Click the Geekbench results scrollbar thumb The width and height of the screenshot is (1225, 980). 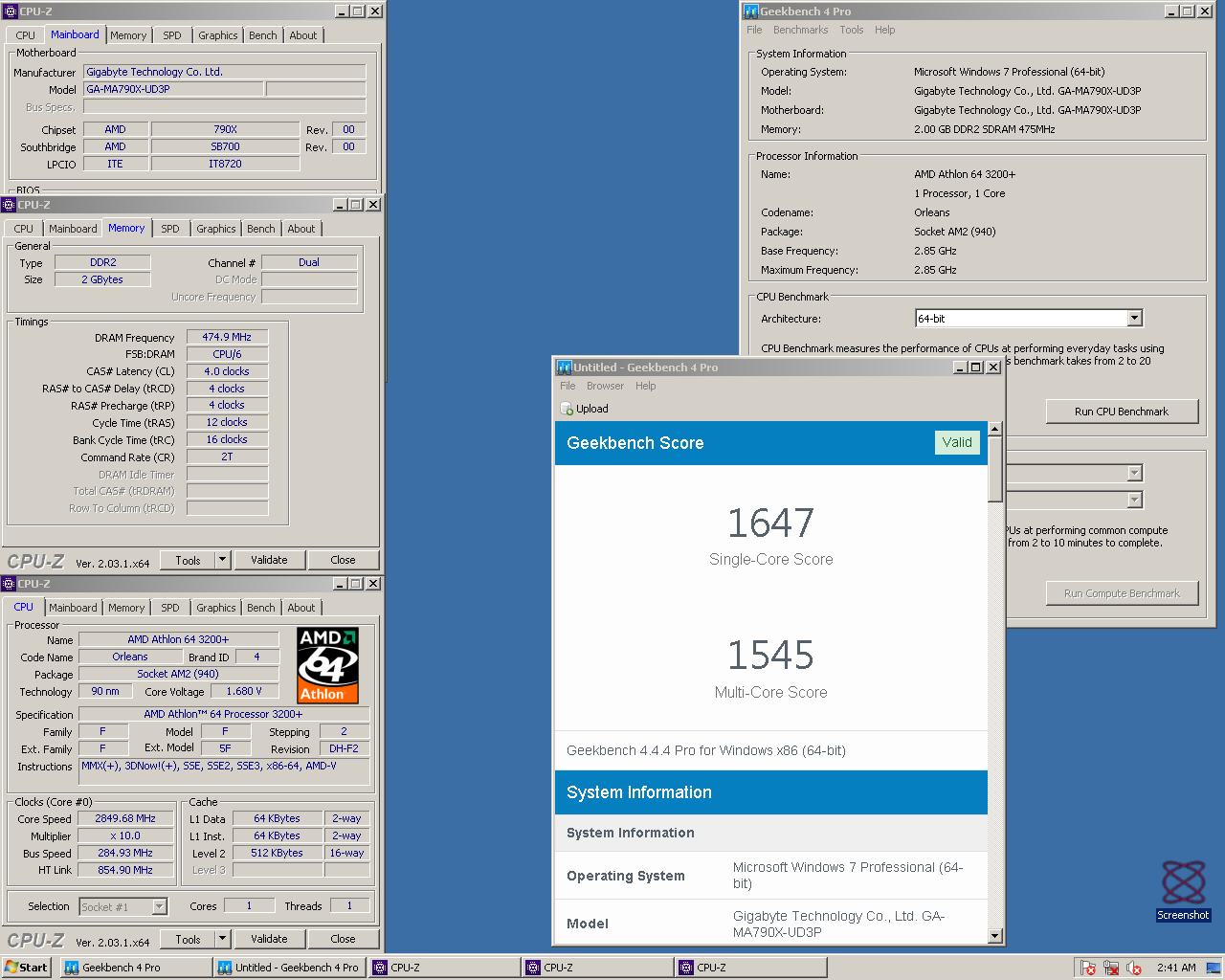tap(995, 469)
